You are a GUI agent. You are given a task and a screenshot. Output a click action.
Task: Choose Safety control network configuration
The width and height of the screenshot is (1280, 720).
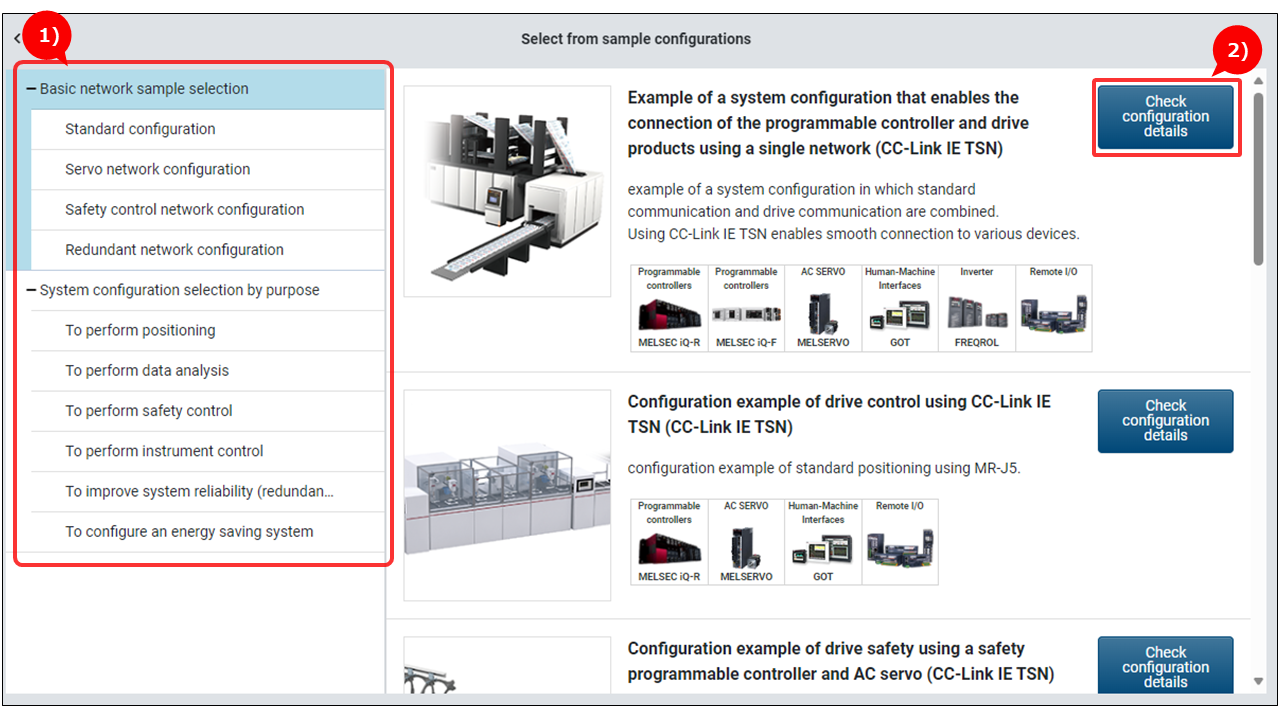(208, 209)
